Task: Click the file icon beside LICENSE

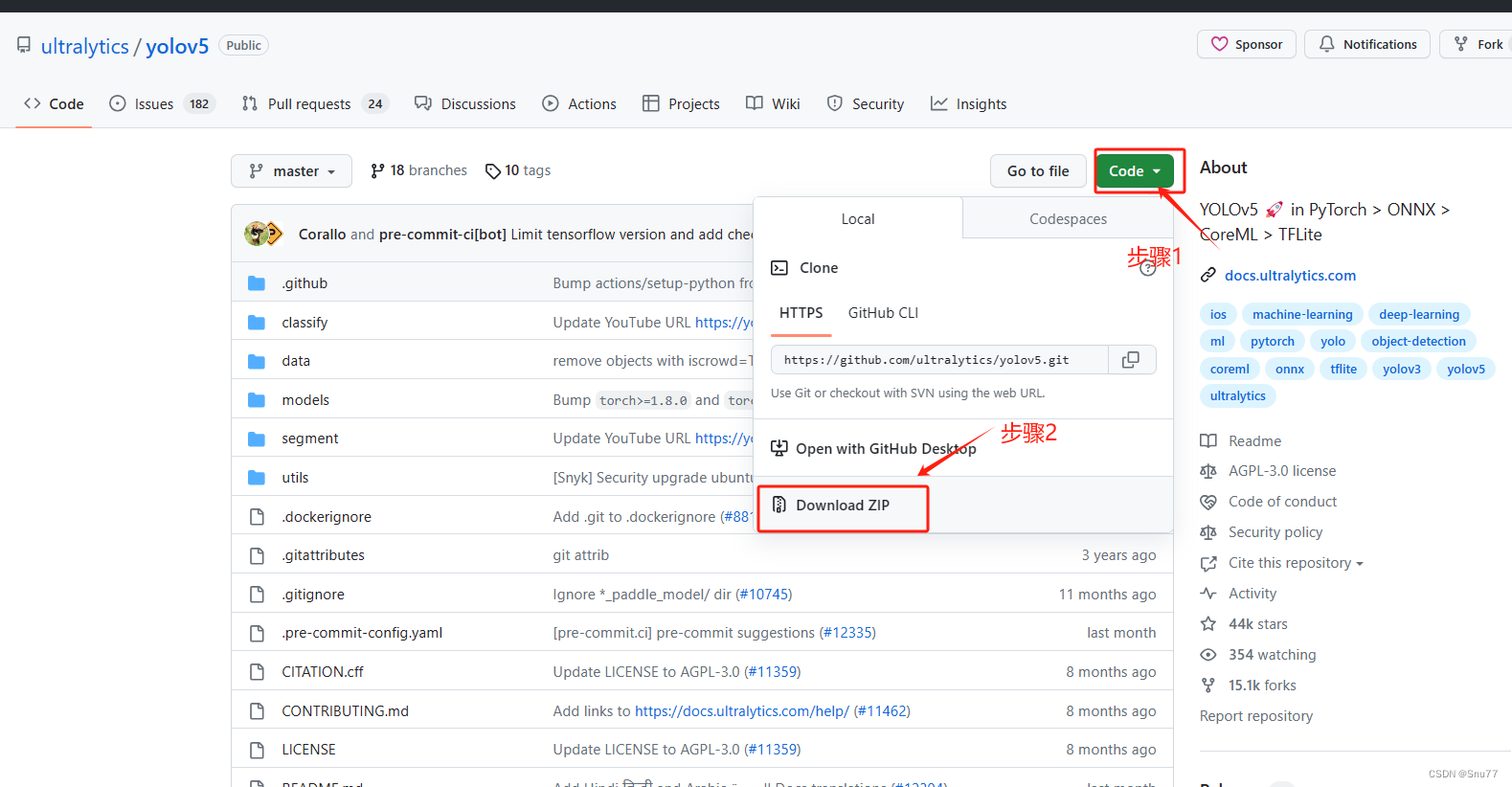Action: click(257, 750)
